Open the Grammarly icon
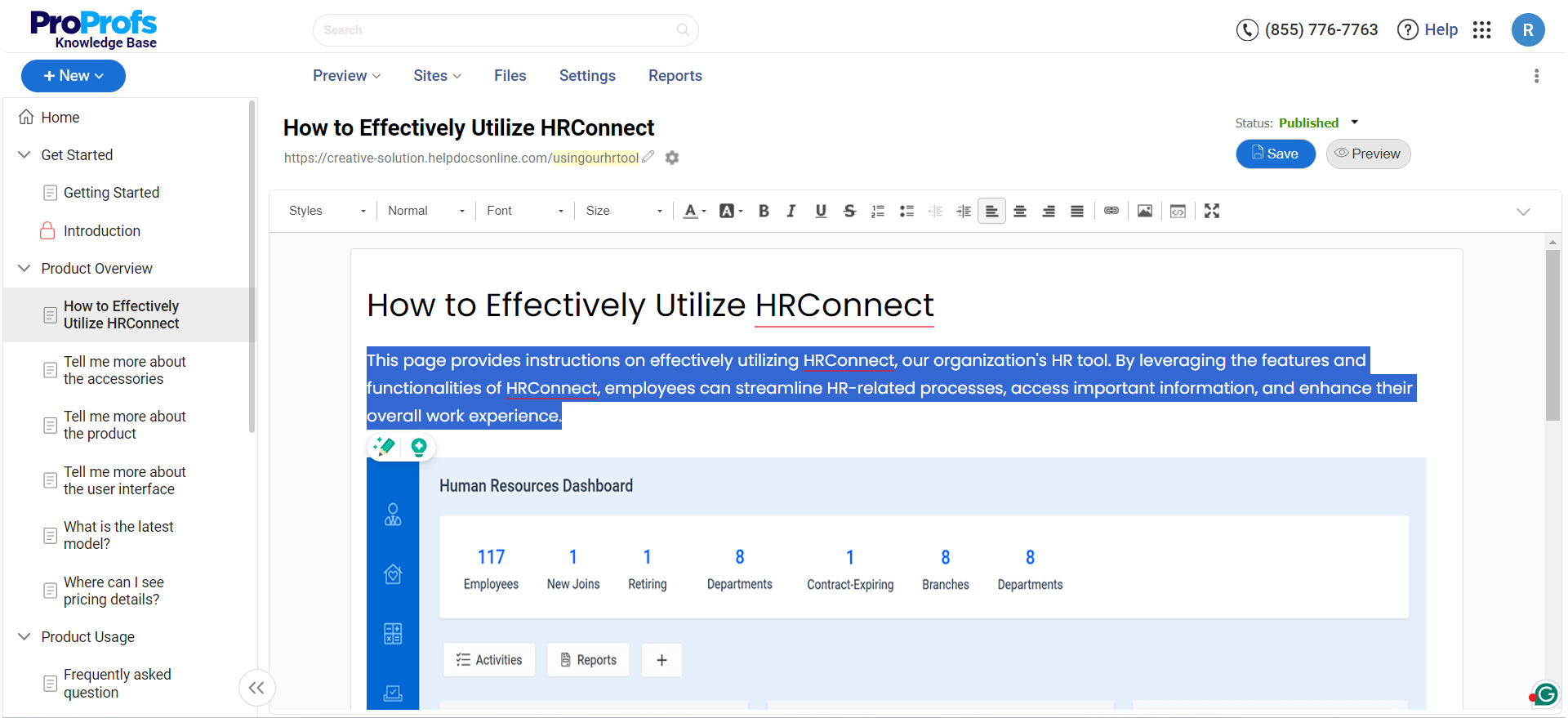This screenshot has height=718, width=1568. tap(1546, 694)
